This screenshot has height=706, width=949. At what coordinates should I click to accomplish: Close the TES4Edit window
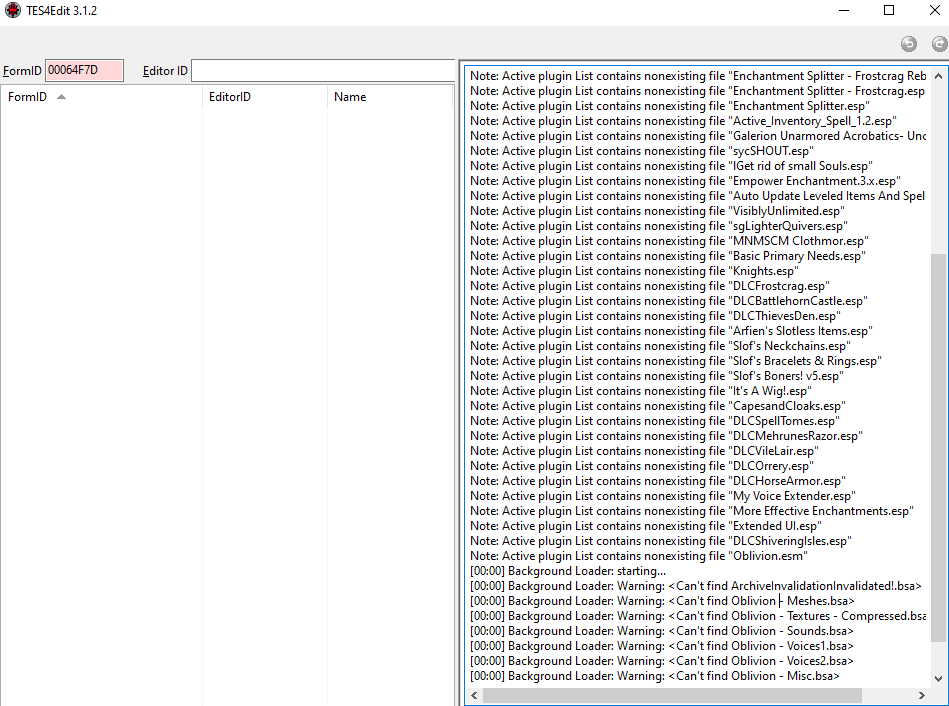(x=930, y=11)
